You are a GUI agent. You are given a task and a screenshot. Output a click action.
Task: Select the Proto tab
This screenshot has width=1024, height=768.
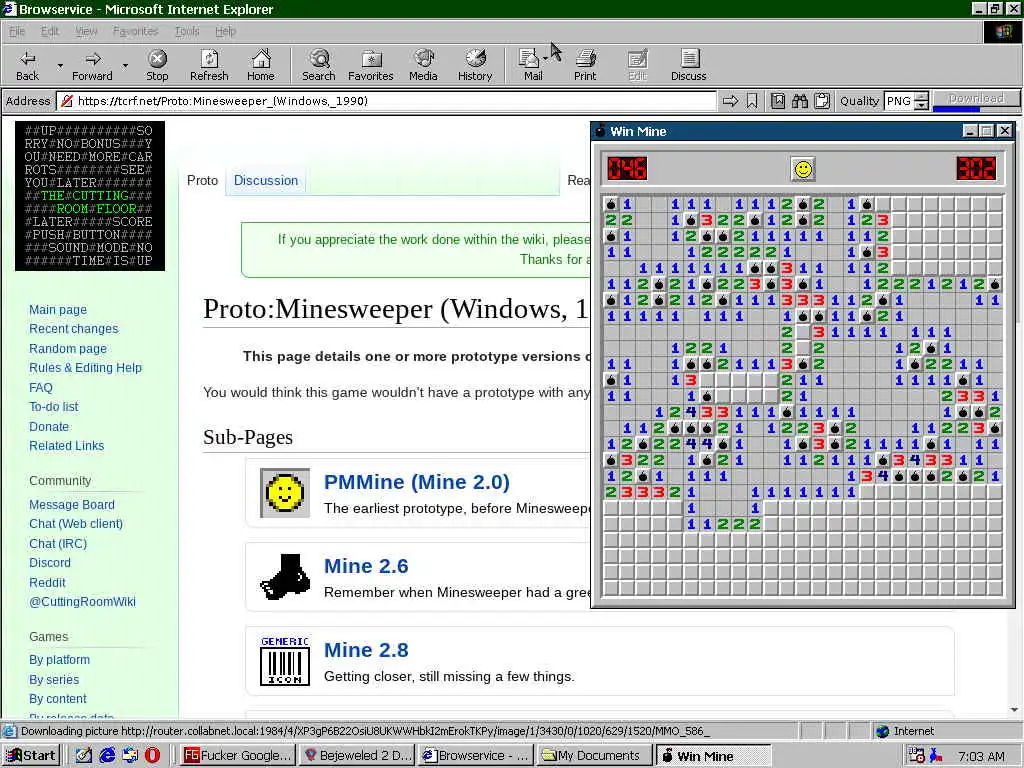tap(202, 180)
